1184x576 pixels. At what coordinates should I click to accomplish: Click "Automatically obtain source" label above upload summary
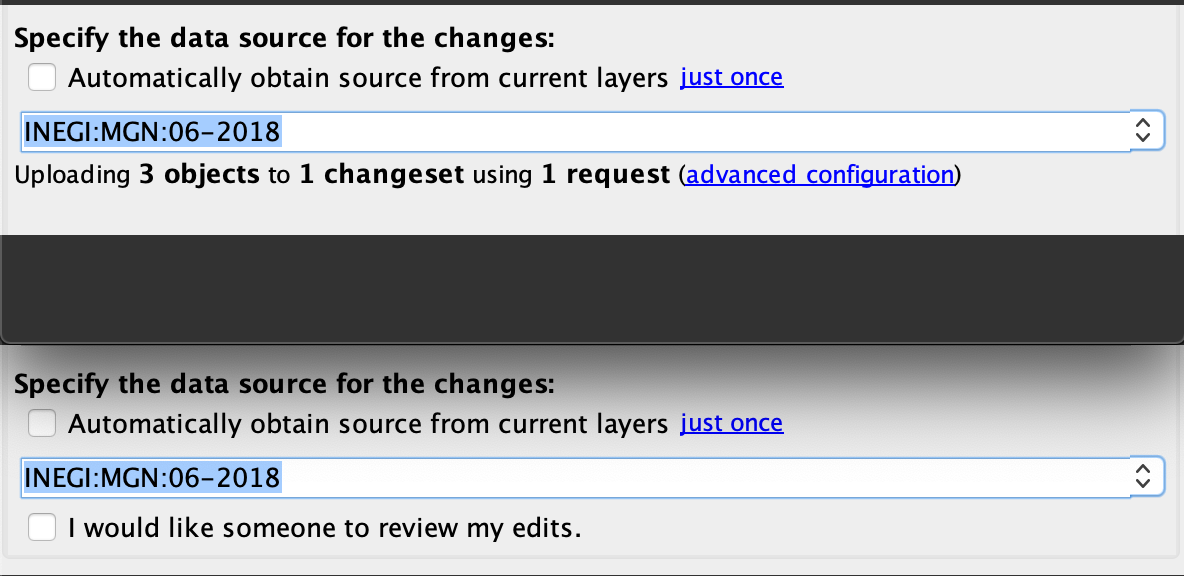click(367, 77)
